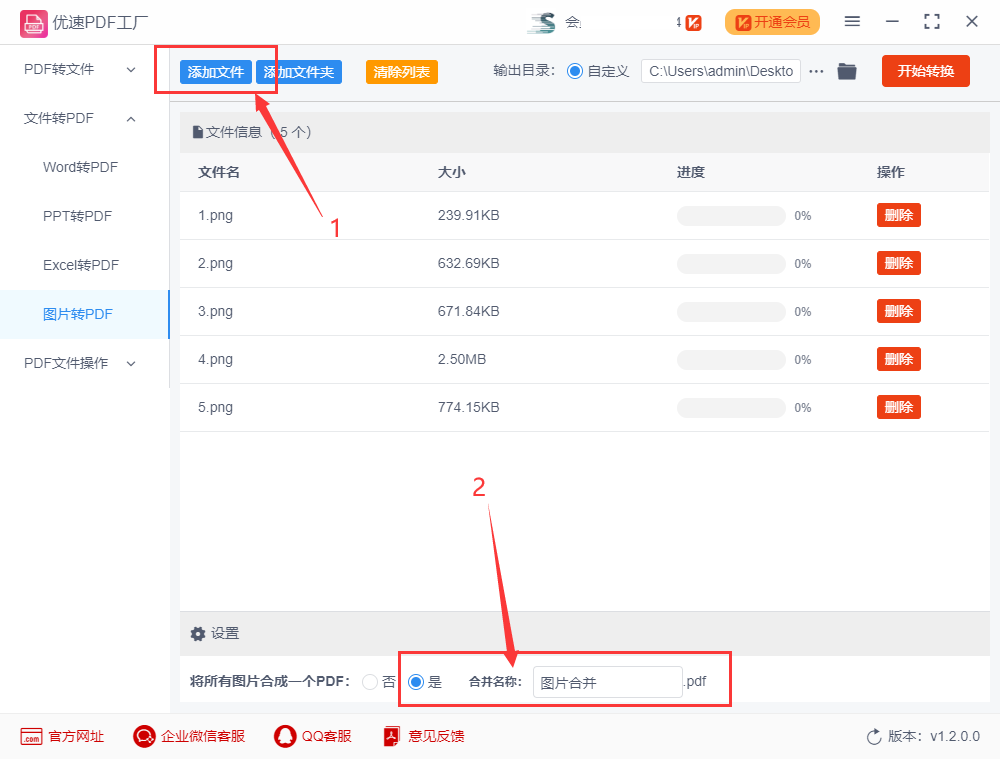
Task: Click the 合并名称 input field
Action: (608, 682)
